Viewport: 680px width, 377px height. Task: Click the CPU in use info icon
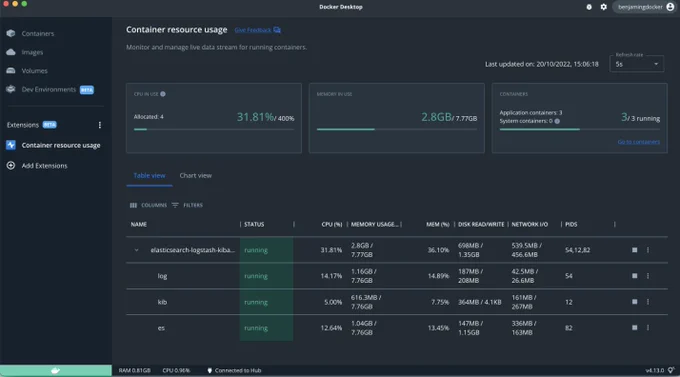[x=163, y=94]
